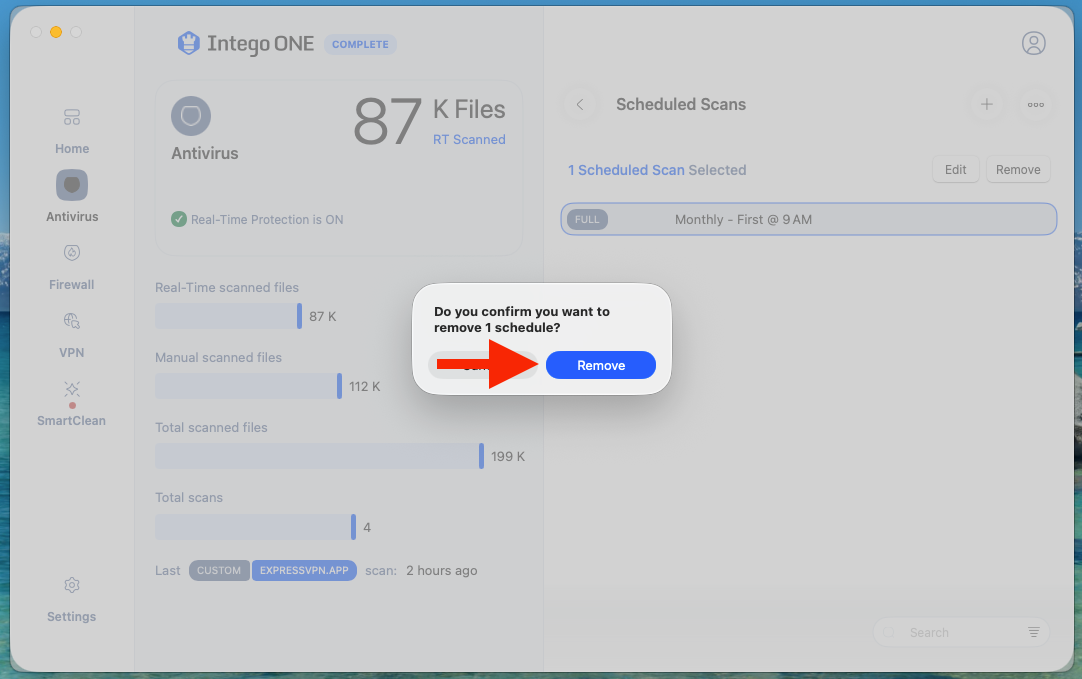Confirm removal with the blue Remove button
1082x679 pixels.
click(600, 365)
